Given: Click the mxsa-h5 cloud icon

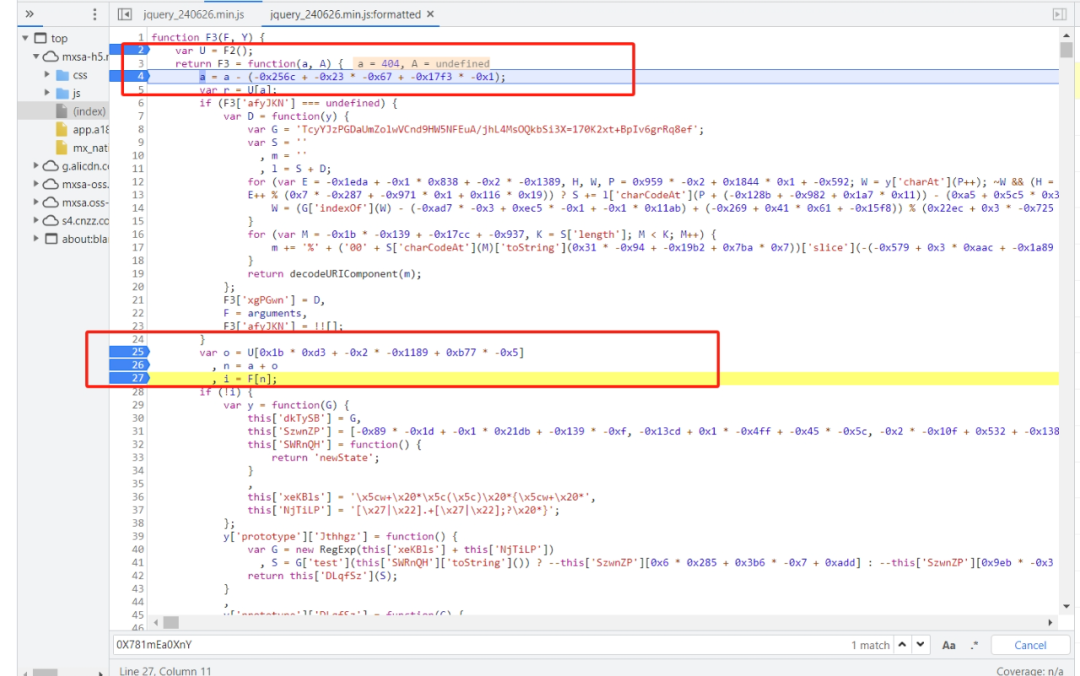Looking at the screenshot, I should coord(51,57).
